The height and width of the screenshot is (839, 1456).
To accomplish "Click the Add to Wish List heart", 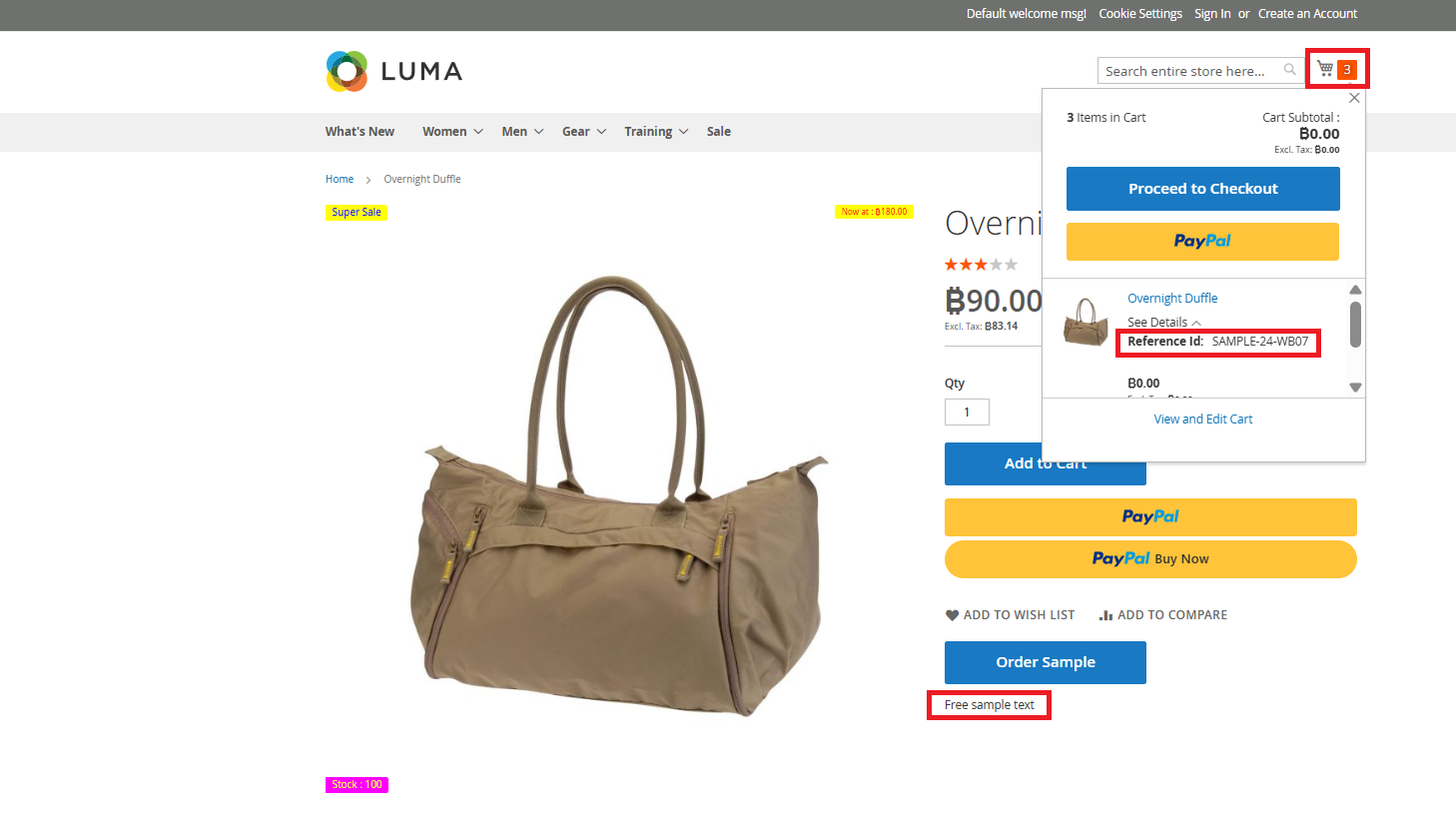I will (952, 615).
